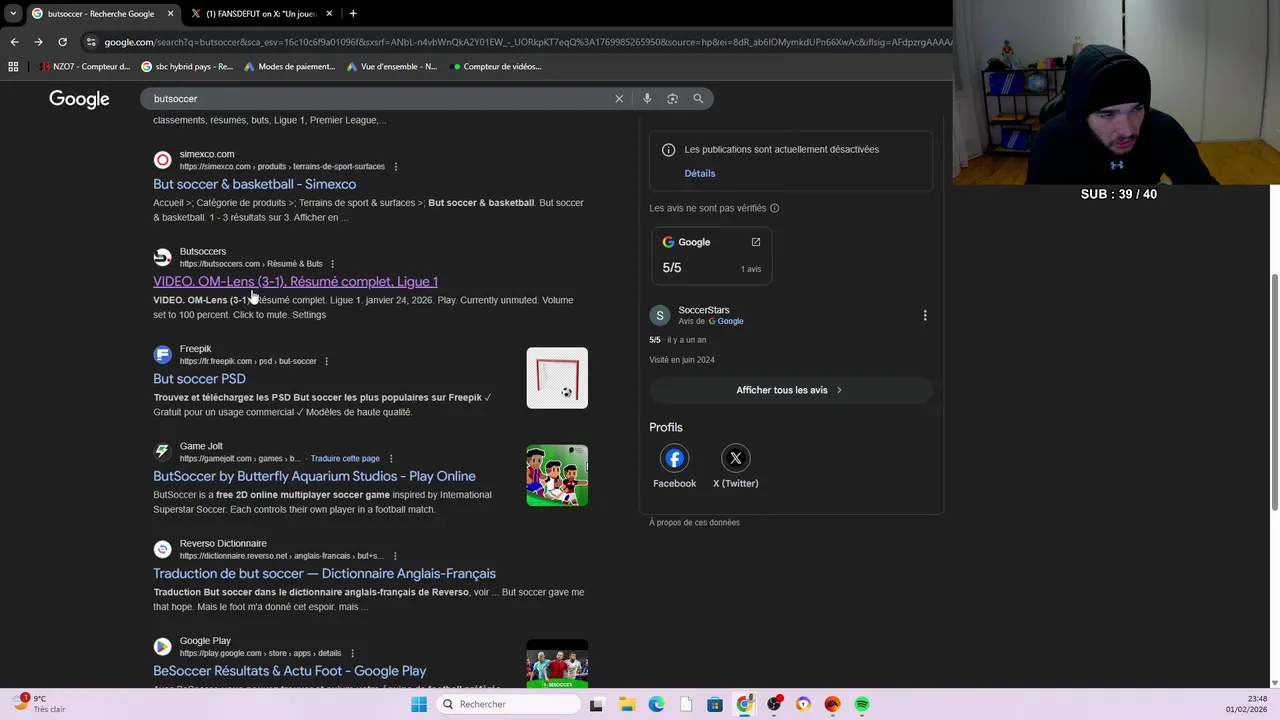The width and height of the screenshot is (1280, 720).
Task: Go forward with browser forward arrow
Action: pyautogui.click(x=38, y=42)
